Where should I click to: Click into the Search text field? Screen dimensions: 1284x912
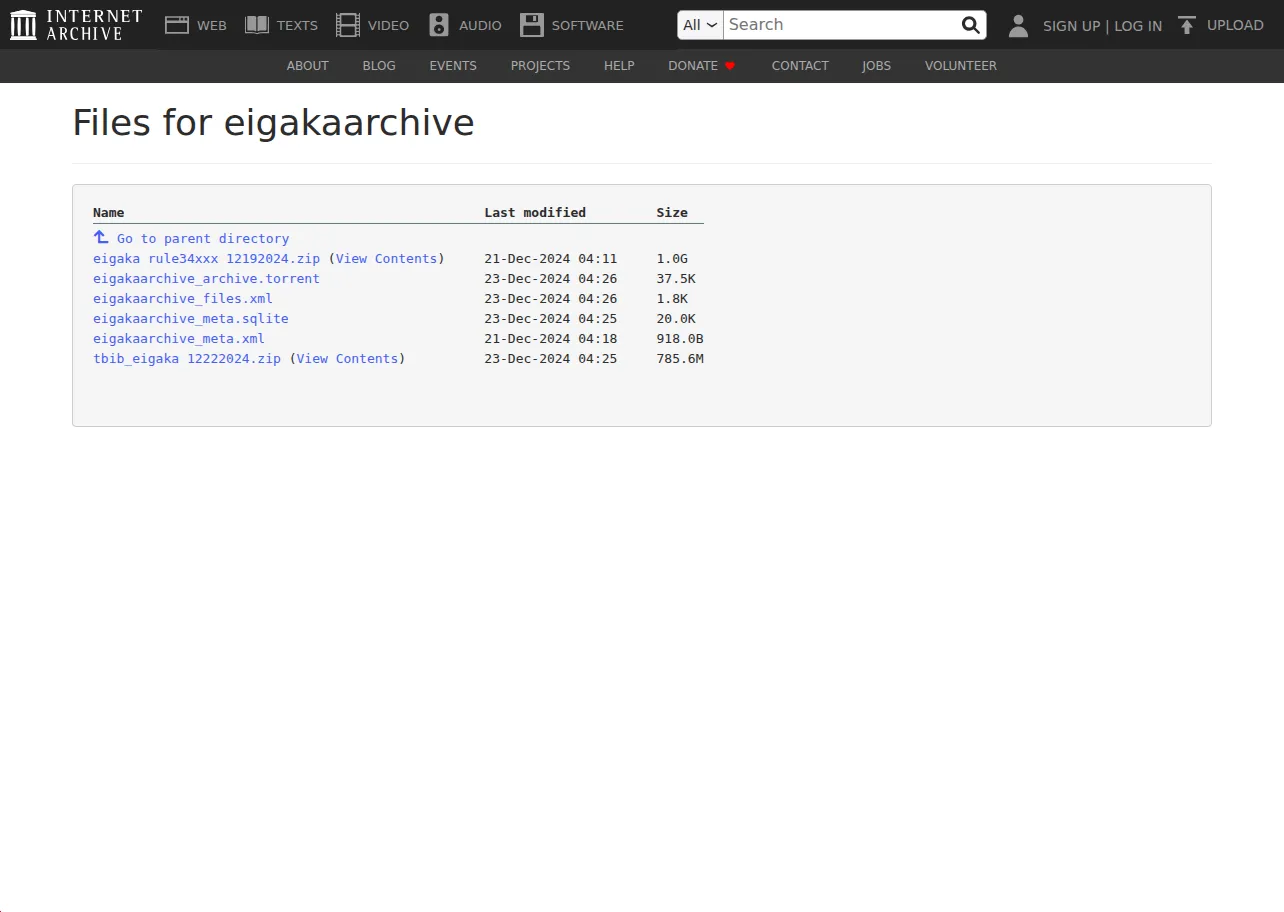(840, 25)
